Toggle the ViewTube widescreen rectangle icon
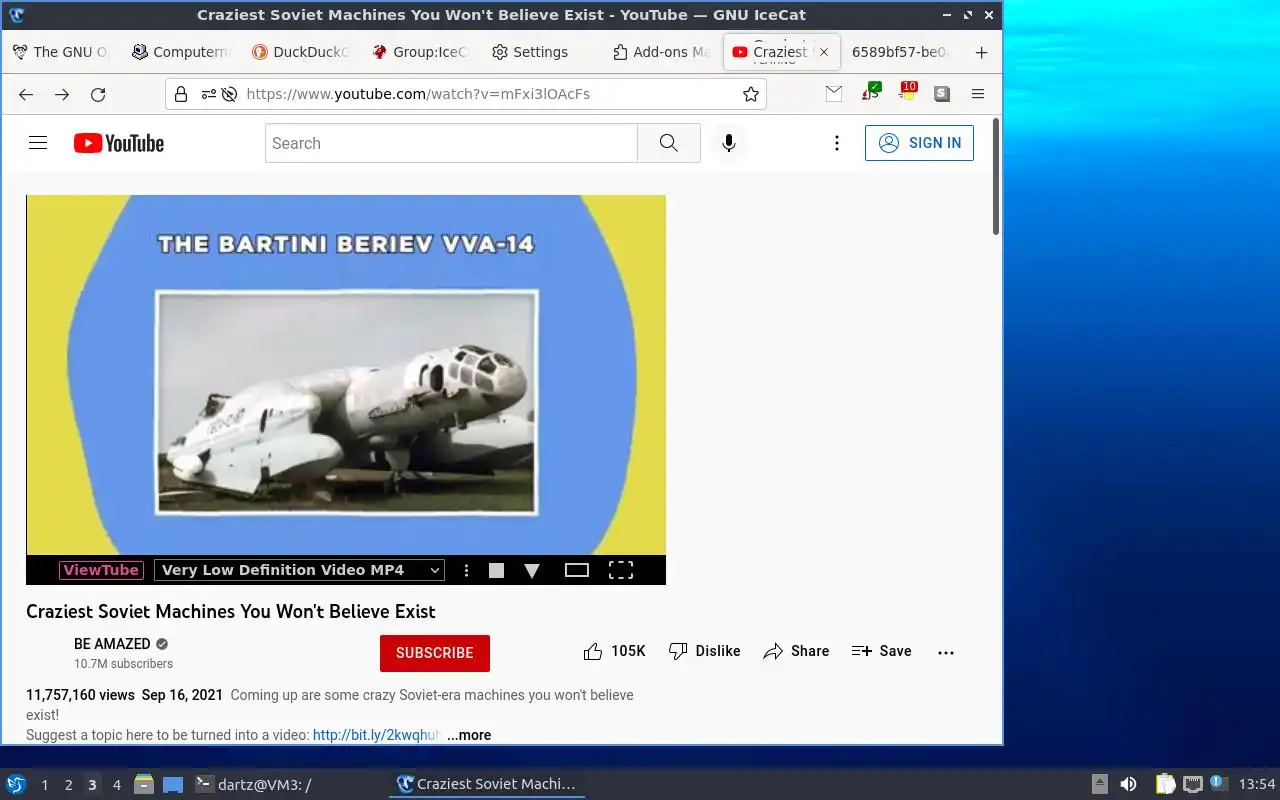The height and width of the screenshot is (800, 1280). pos(577,570)
